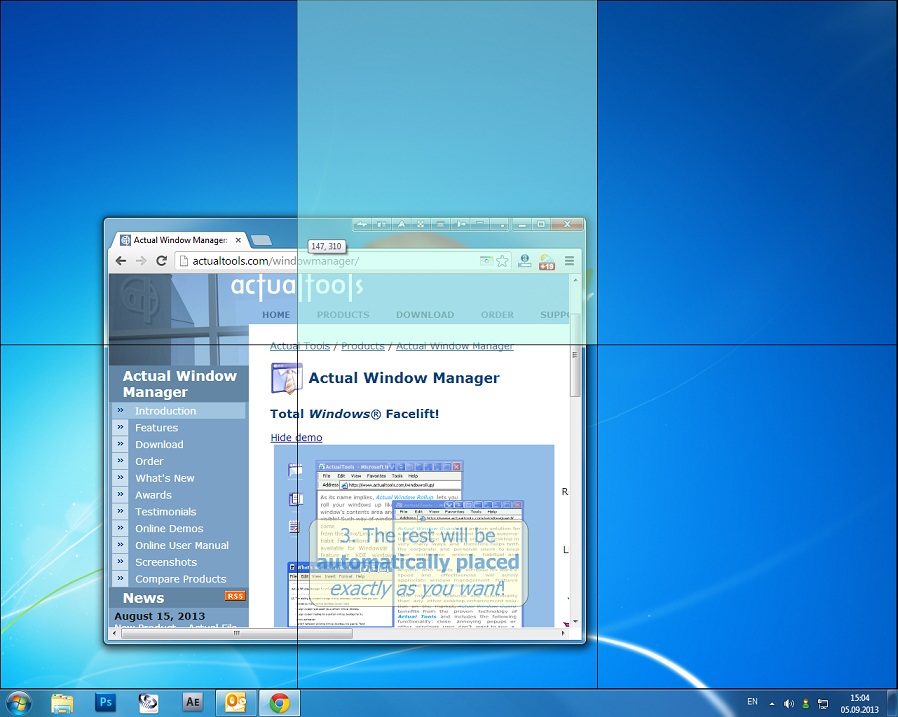The width and height of the screenshot is (898, 717).
Task: Switch to Outlook on the taskbar
Action: (x=235, y=703)
